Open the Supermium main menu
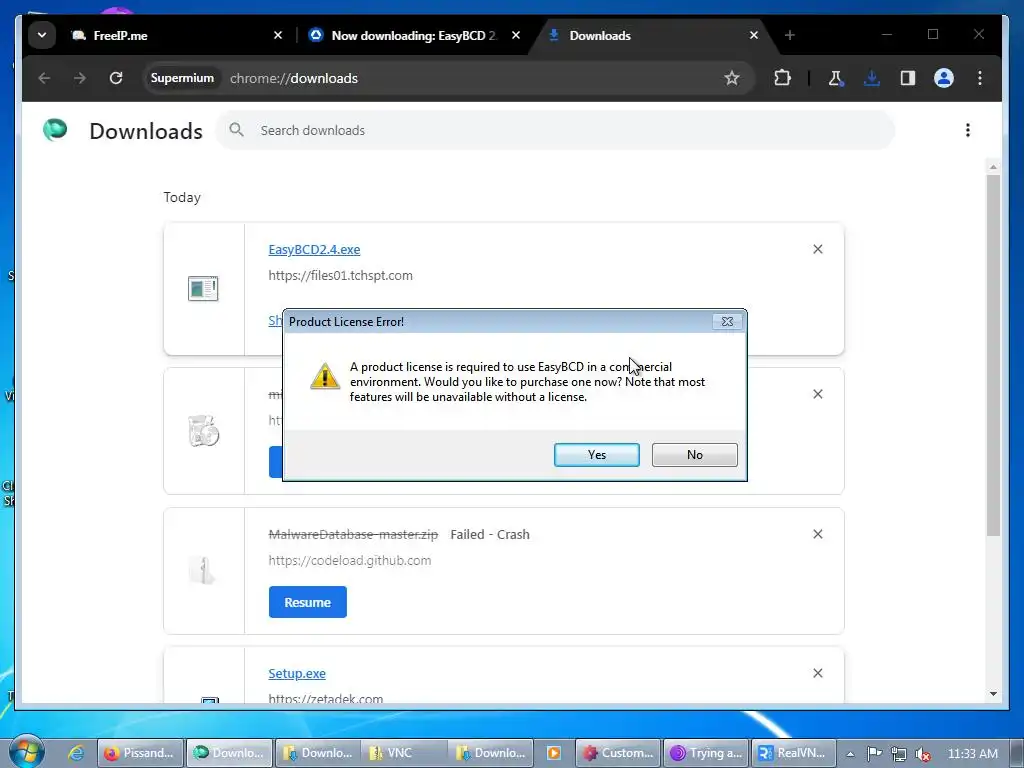 pyautogui.click(x=980, y=78)
